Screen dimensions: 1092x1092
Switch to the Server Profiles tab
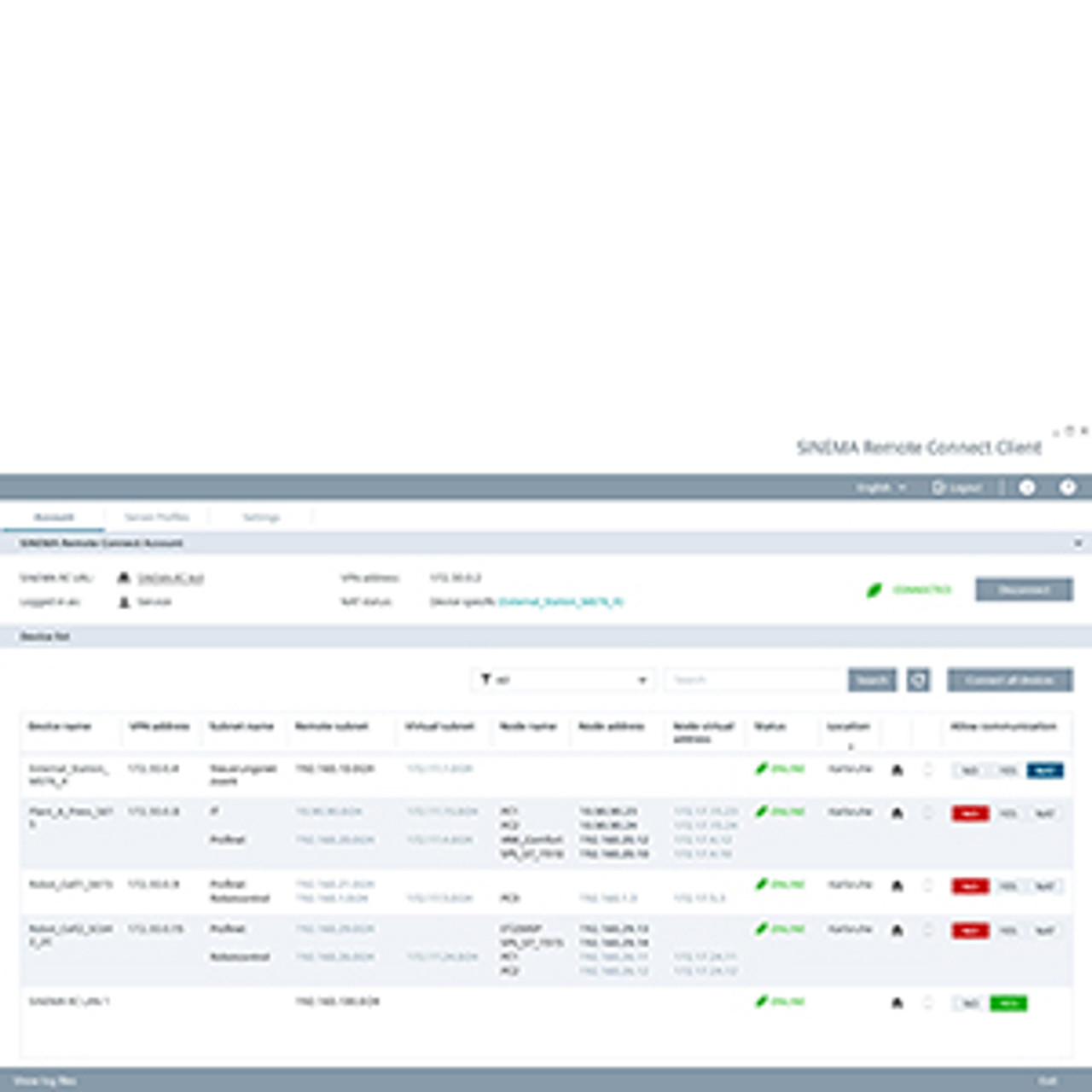point(157,517)
